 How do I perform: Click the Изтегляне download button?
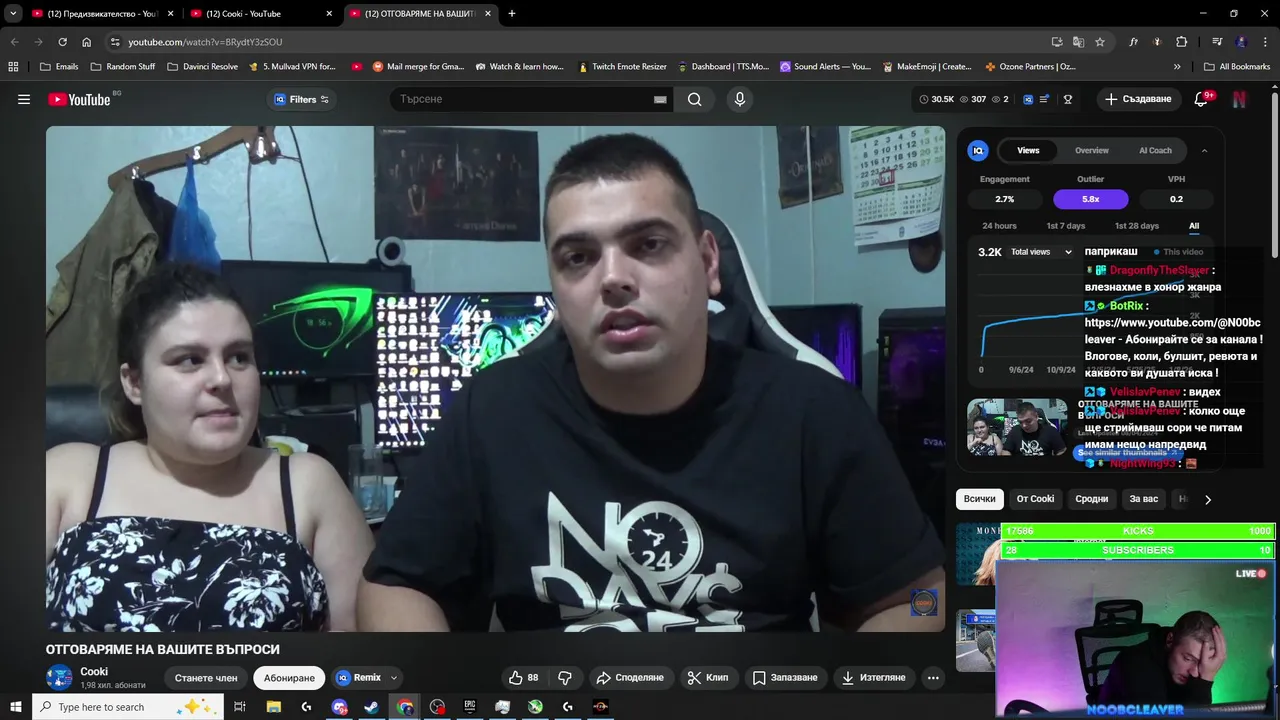(x=874, y=678)
